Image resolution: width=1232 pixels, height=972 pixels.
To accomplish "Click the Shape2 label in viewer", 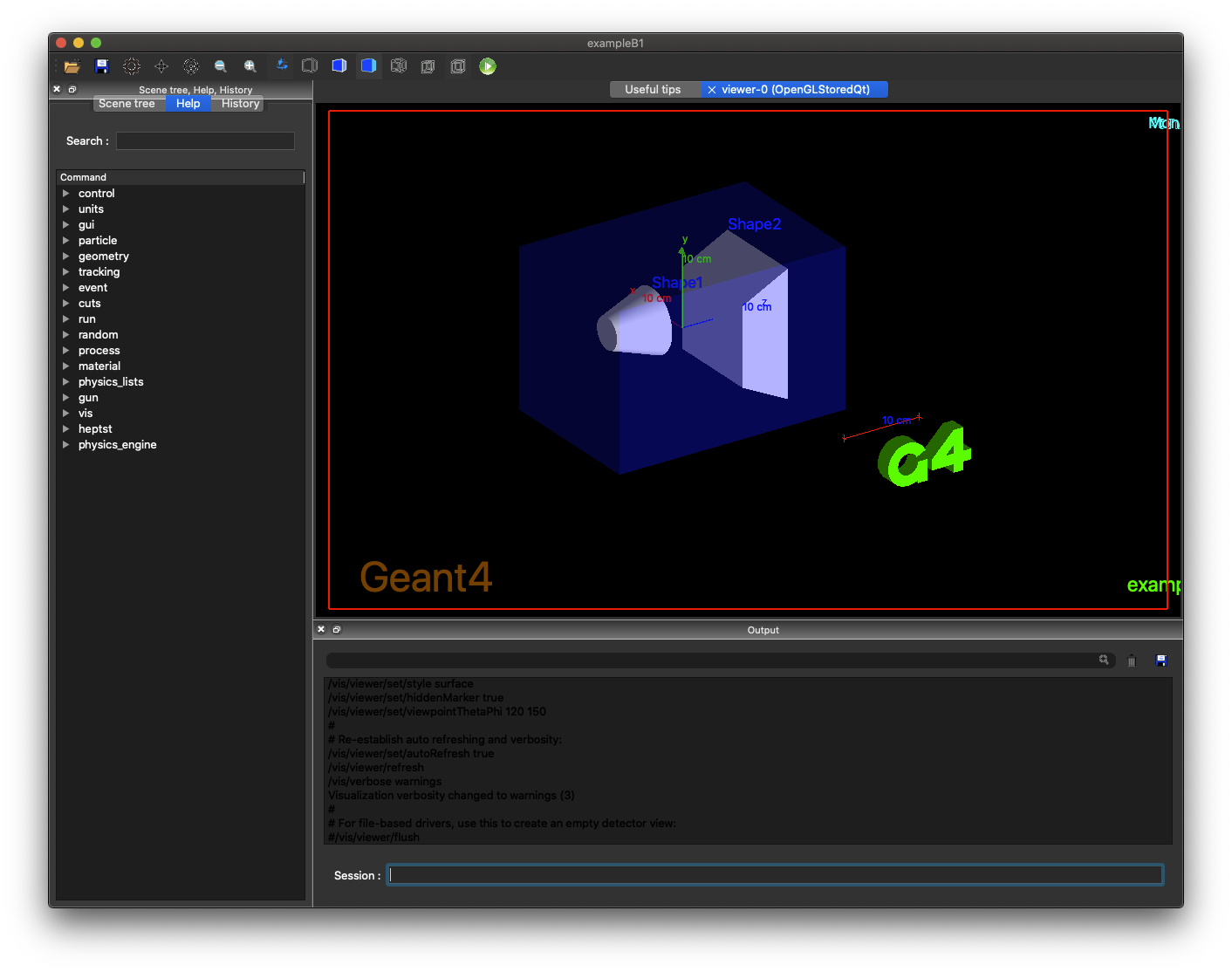I will (755, 224).
